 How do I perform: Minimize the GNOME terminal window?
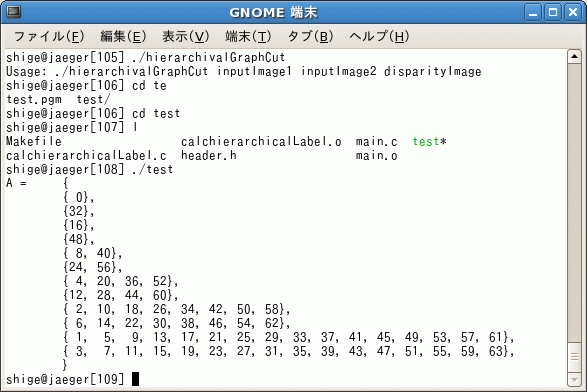click(x=533, y=12)
